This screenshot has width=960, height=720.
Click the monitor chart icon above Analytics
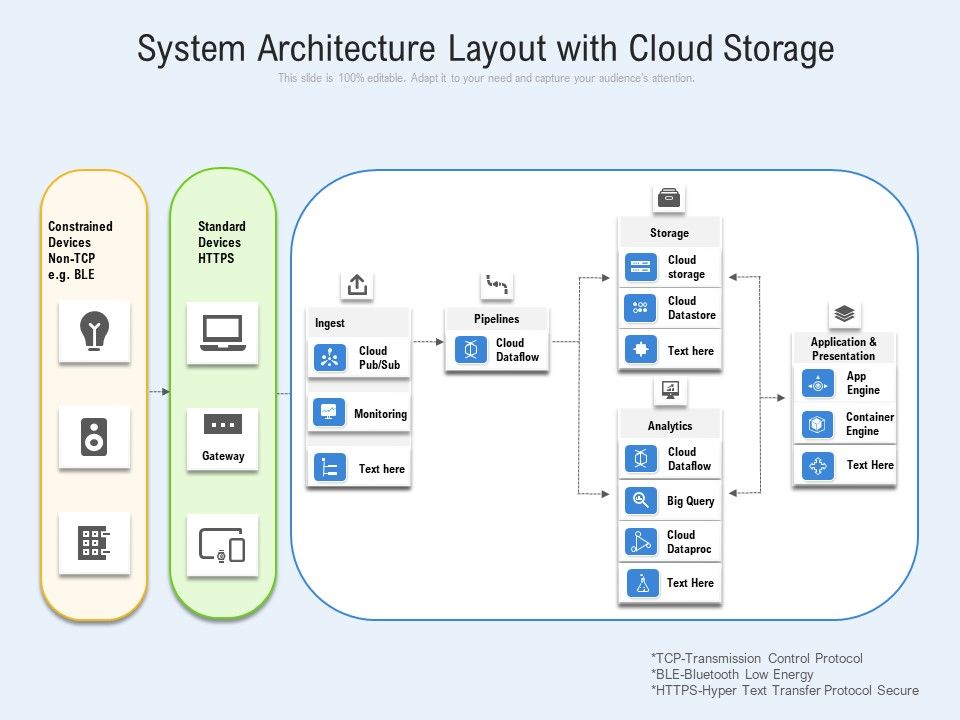pos(670,391)
